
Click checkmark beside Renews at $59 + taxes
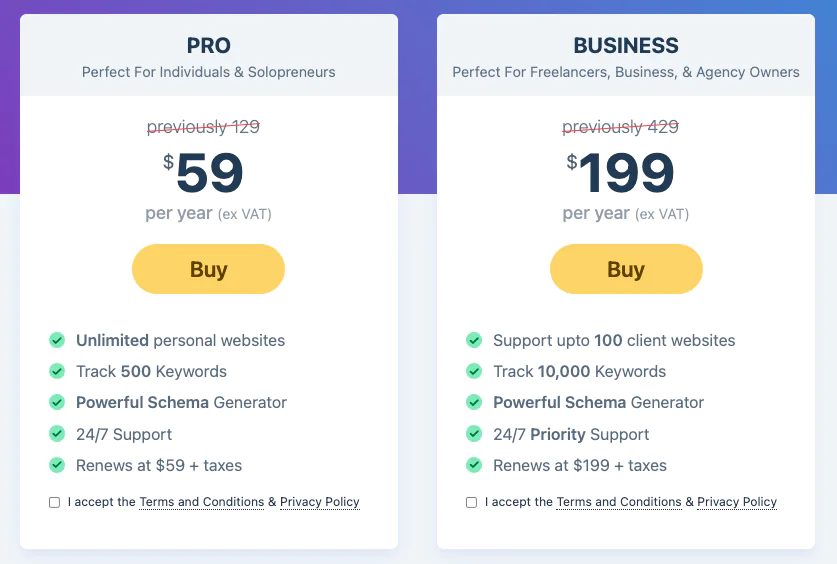[x=57, y=465]
